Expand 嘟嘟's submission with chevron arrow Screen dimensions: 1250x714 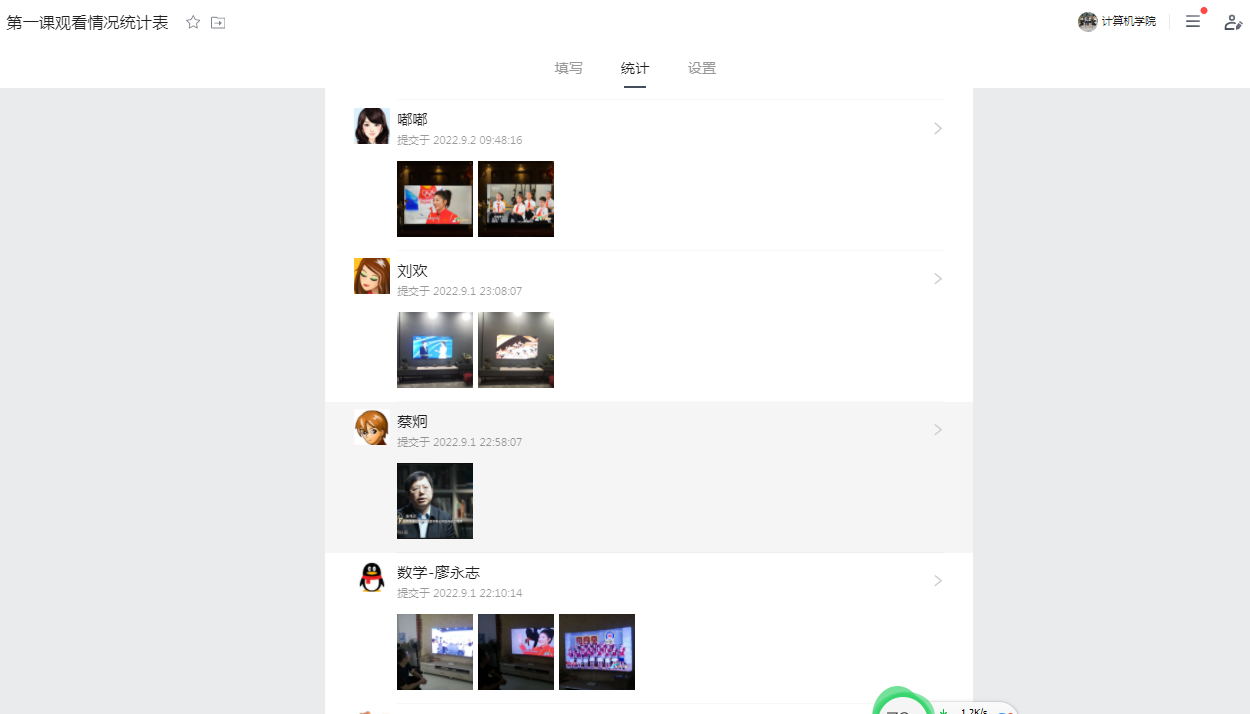pyautogui.click(x=938, y=128)
